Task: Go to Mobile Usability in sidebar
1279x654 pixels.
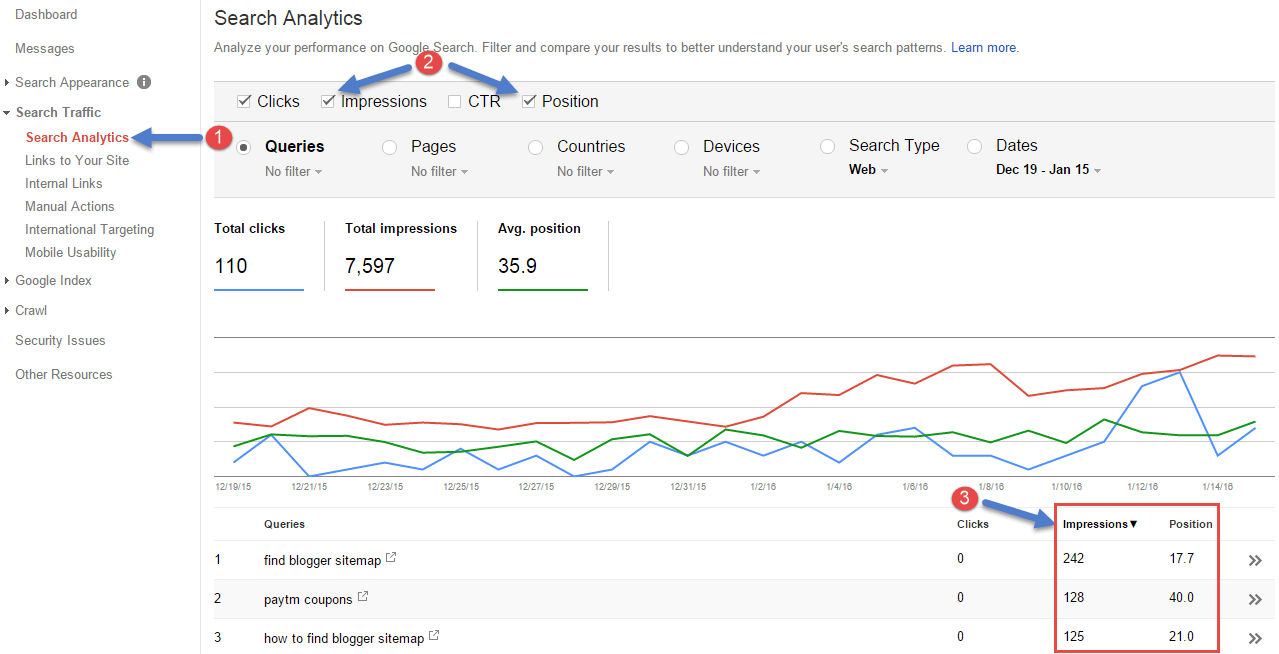Action: 70,252
